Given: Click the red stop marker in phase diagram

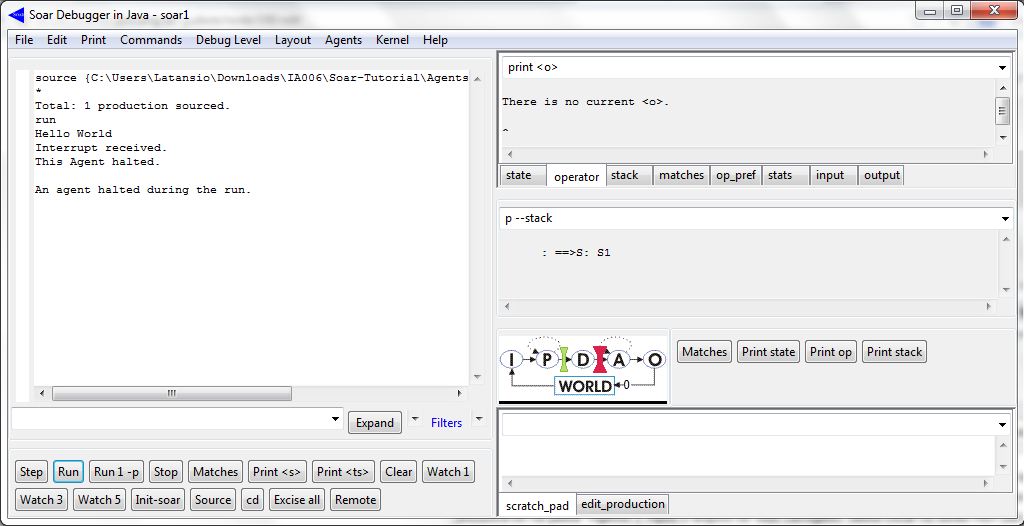Looking at the screenshot, I should (x=600, y=359).
